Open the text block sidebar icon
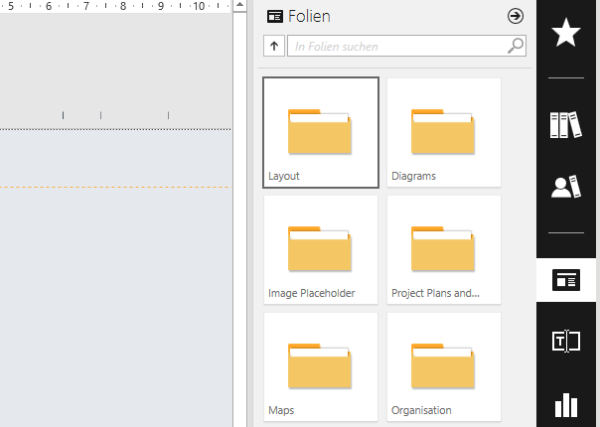The width and height of the screenshot is (600, 427). (x=566, y=342)
